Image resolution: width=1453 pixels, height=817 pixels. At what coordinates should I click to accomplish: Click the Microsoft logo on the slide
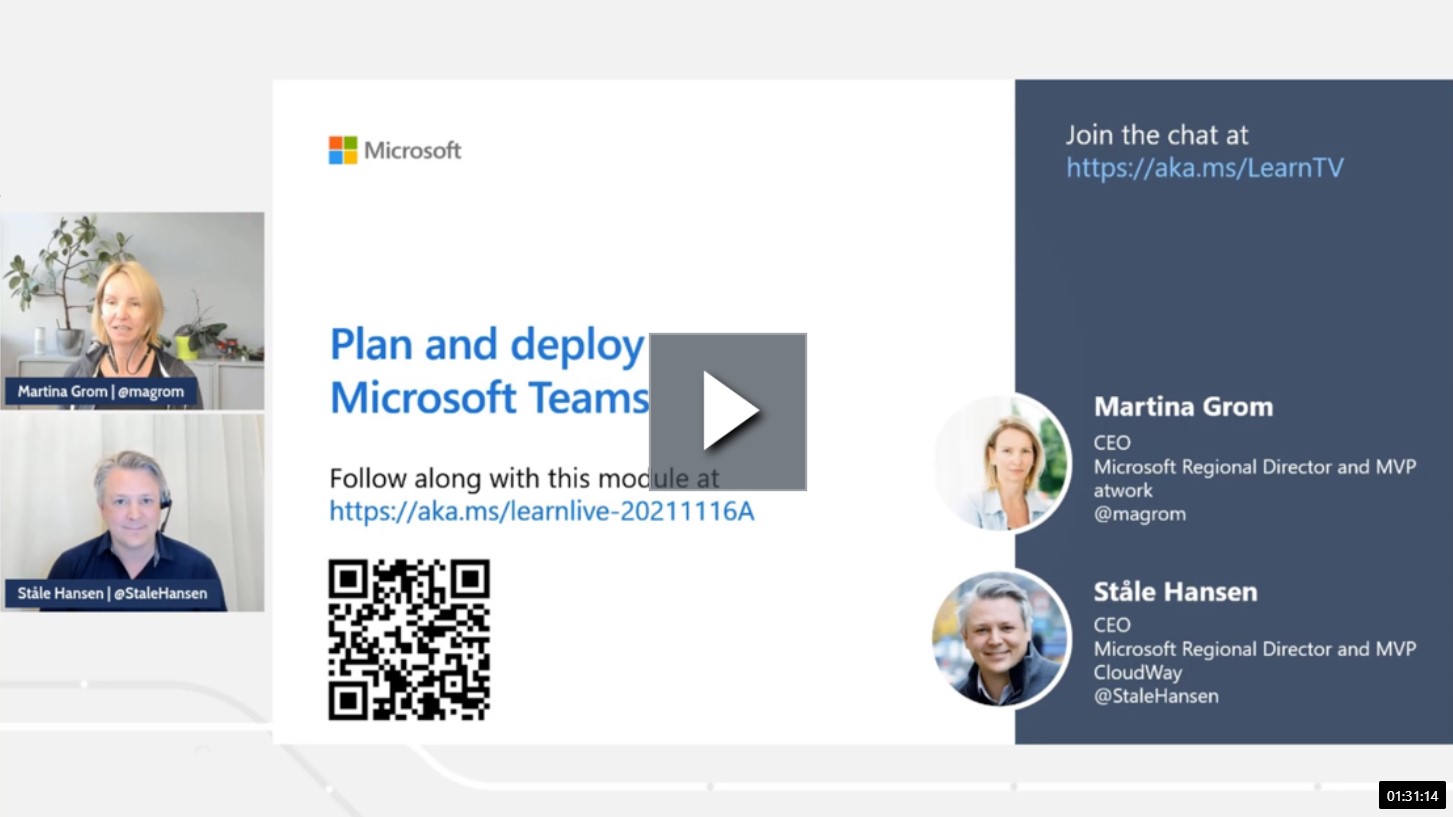coord(395,150)
